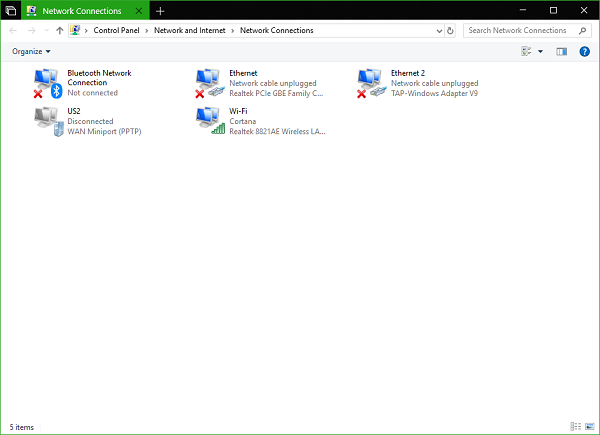This screenshot has width=600, height=435.
Task: Refresh the Network Connections view
Action: point(450,31)
